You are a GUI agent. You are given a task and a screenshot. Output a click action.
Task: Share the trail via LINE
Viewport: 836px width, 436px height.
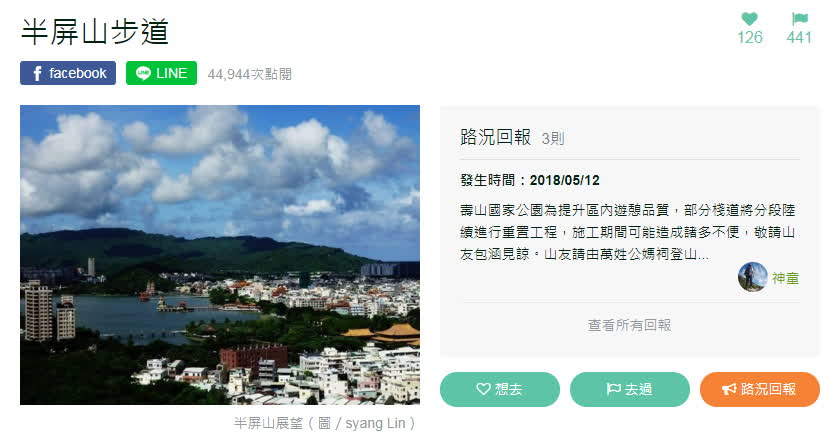coord(161,73)
